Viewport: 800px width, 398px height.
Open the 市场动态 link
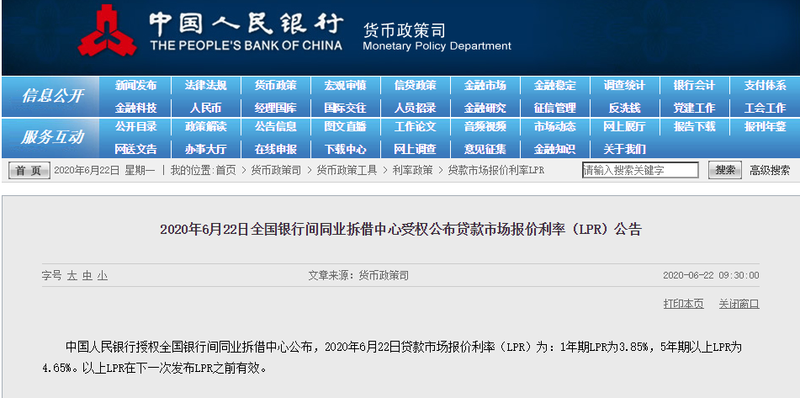click(555, 127)
